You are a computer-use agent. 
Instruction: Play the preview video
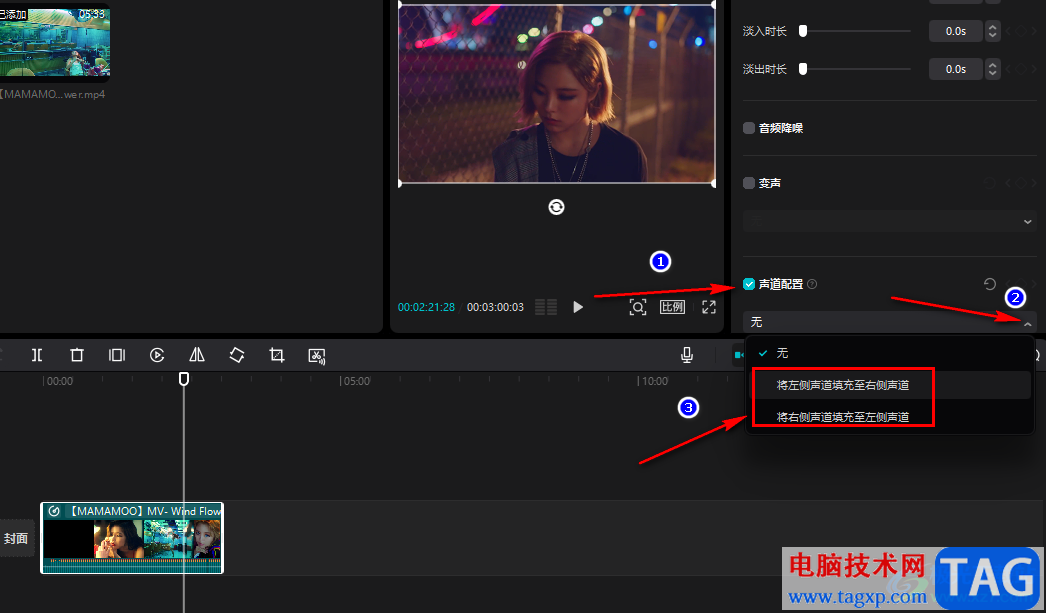coord(578,307)
